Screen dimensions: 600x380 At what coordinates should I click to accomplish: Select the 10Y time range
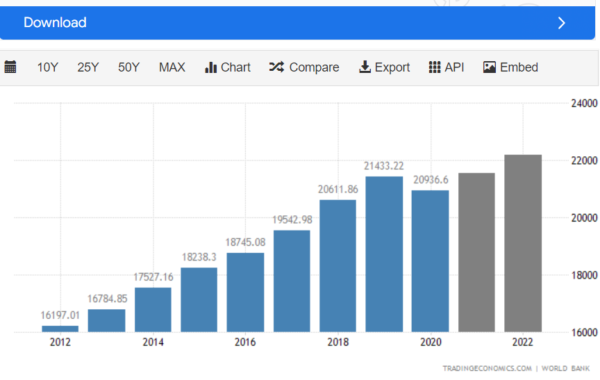coord(47,67)
